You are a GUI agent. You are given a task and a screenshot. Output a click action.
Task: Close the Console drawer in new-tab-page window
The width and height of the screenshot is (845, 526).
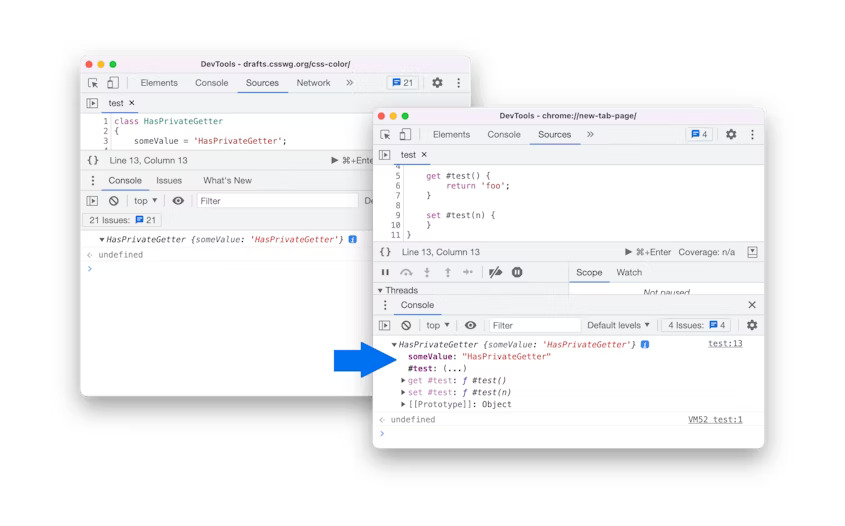click(x=752, y=305)
